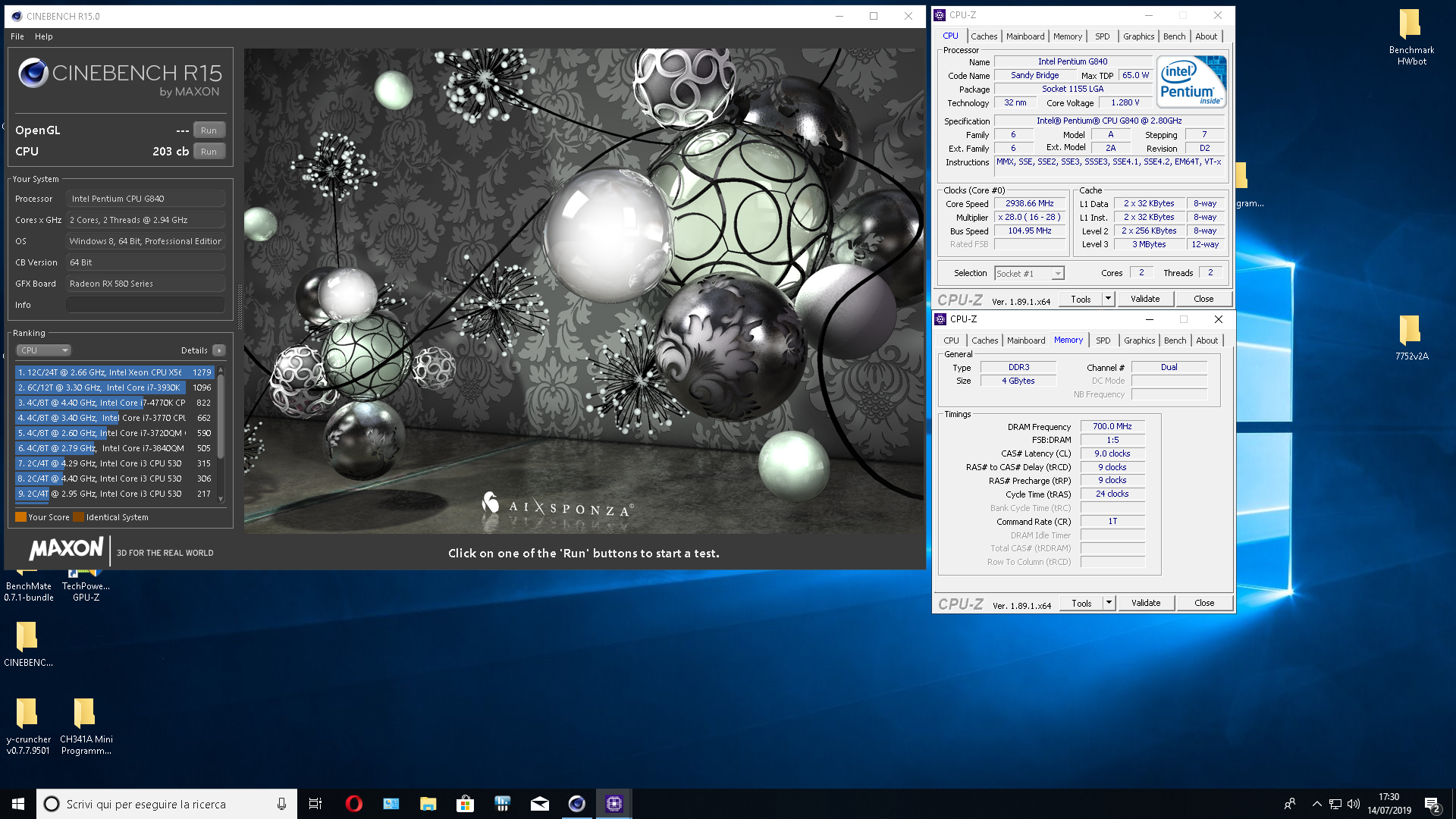Open the File menu in Cinebench

pyautogui.click(x=17, y=36)
